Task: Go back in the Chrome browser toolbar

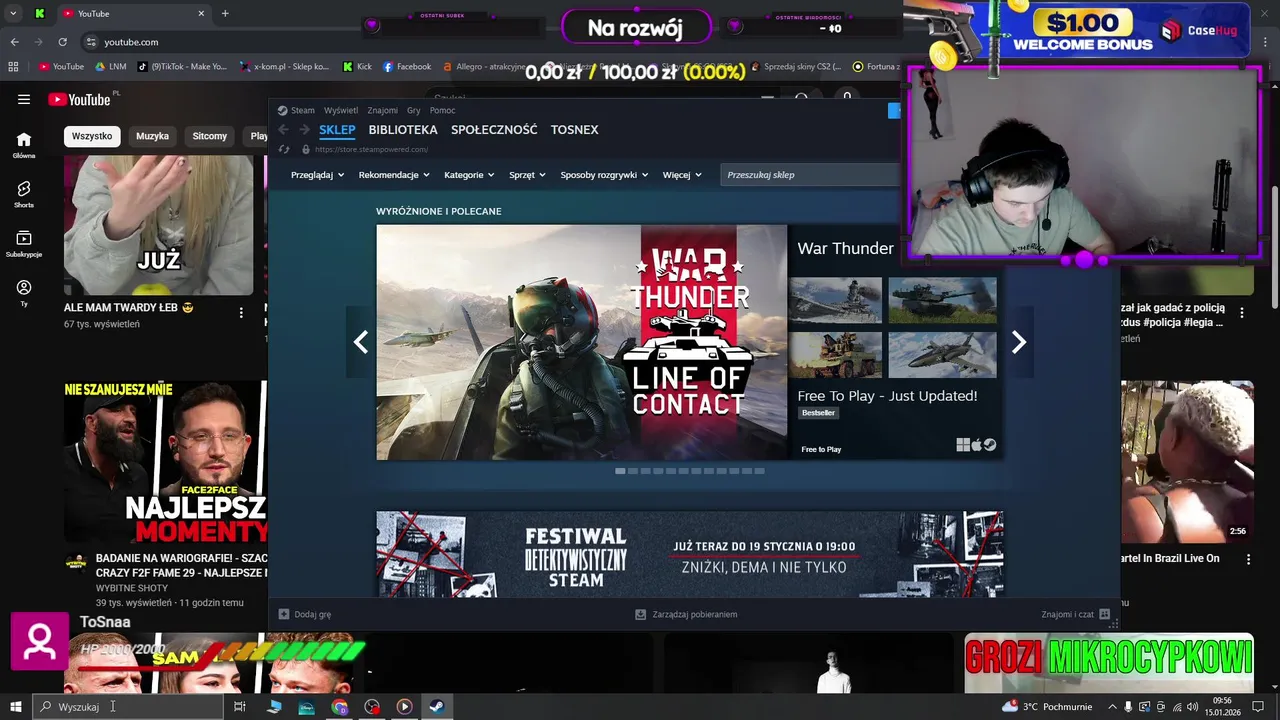Action: point(14,42)
